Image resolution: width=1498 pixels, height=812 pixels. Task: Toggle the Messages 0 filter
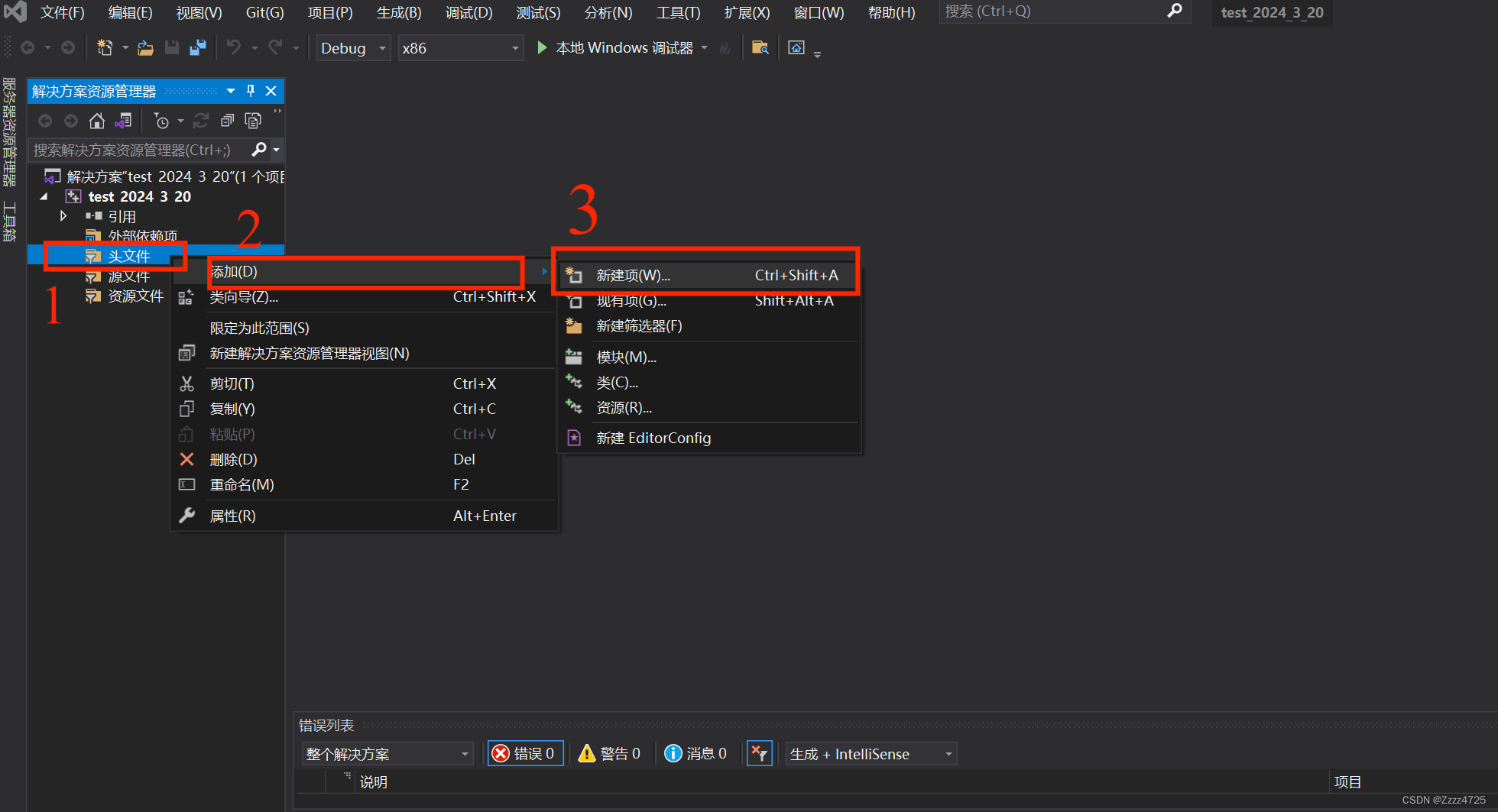click(x=695, y=754)
